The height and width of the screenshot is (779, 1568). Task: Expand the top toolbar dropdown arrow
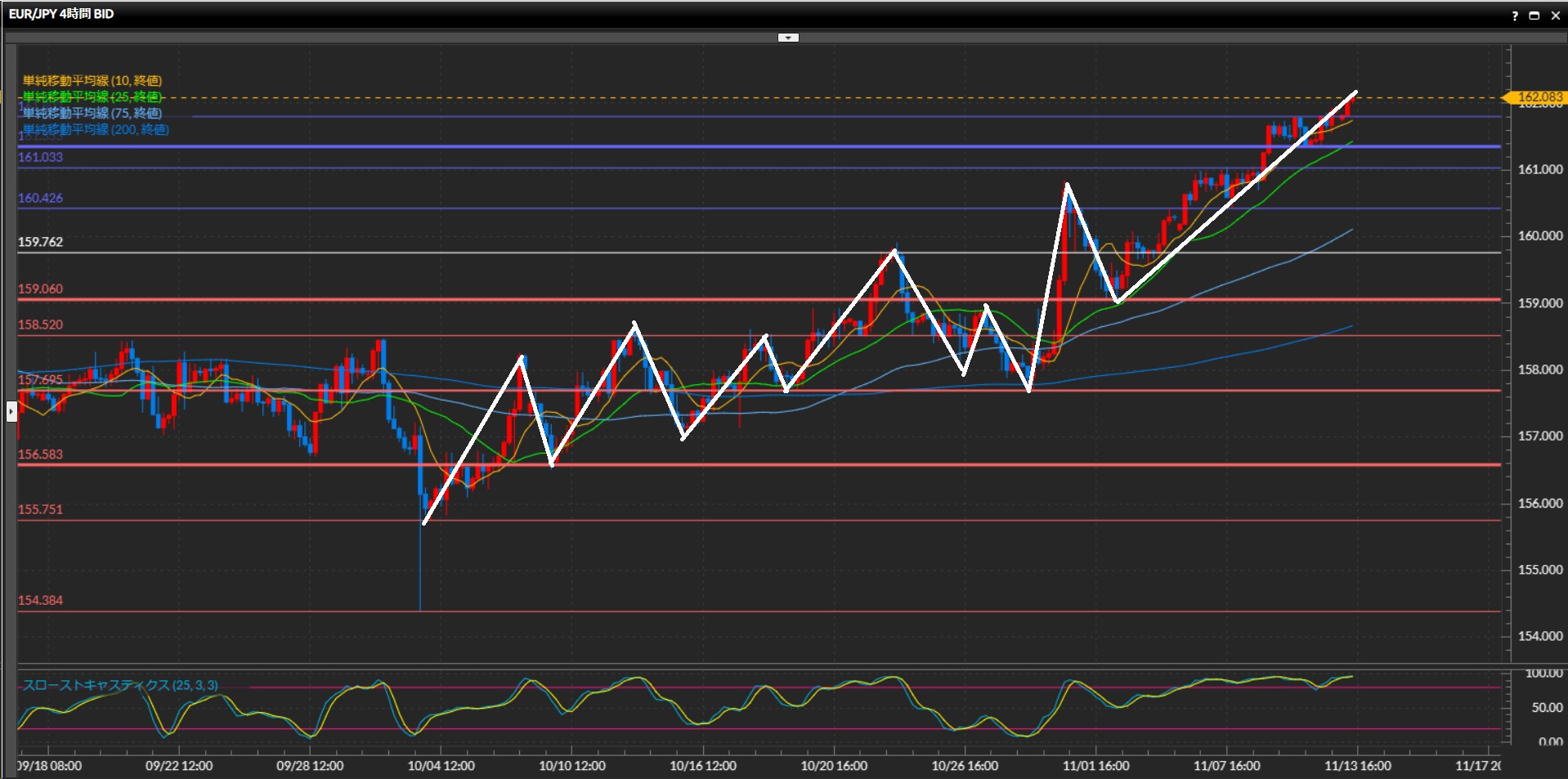pyautogui.click(x=787, y=38)
